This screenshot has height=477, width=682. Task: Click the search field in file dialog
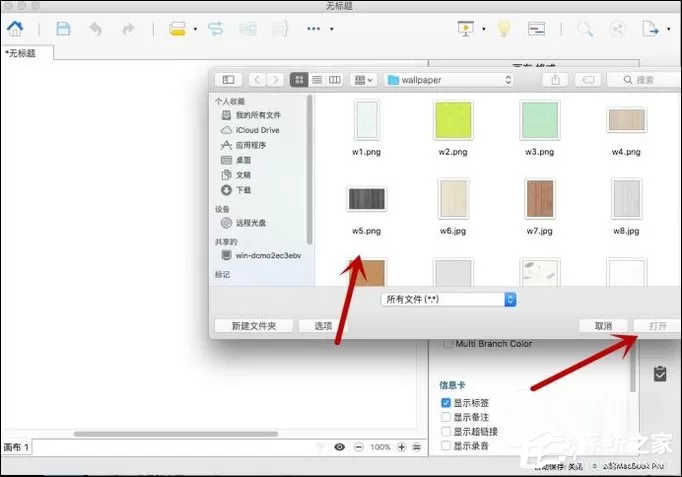(644, 80)
